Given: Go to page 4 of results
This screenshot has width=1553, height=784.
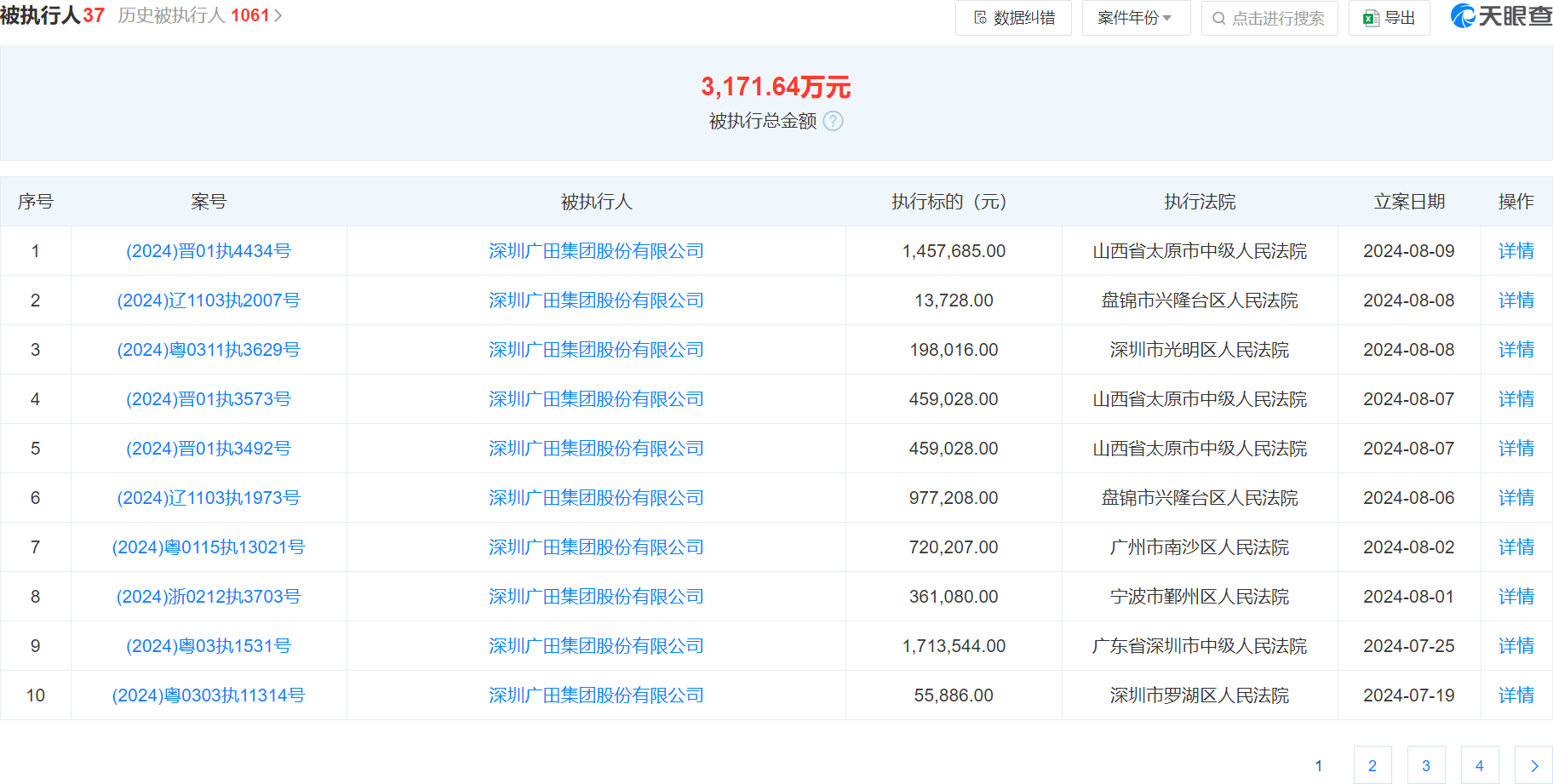Looking at the screenshot, I should (x=1480, y=765).
